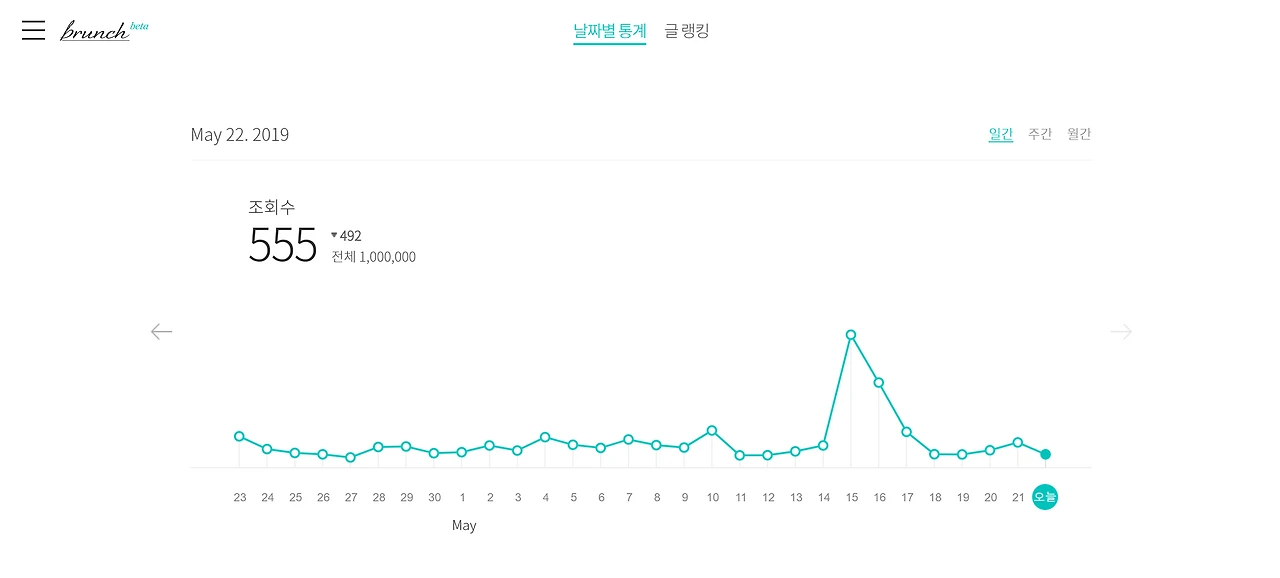
Task: Click the May 22. 2019 date heading
Action: [240, 134]
